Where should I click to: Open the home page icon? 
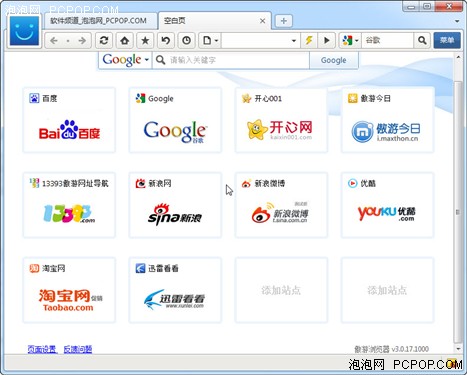point(125,41)
